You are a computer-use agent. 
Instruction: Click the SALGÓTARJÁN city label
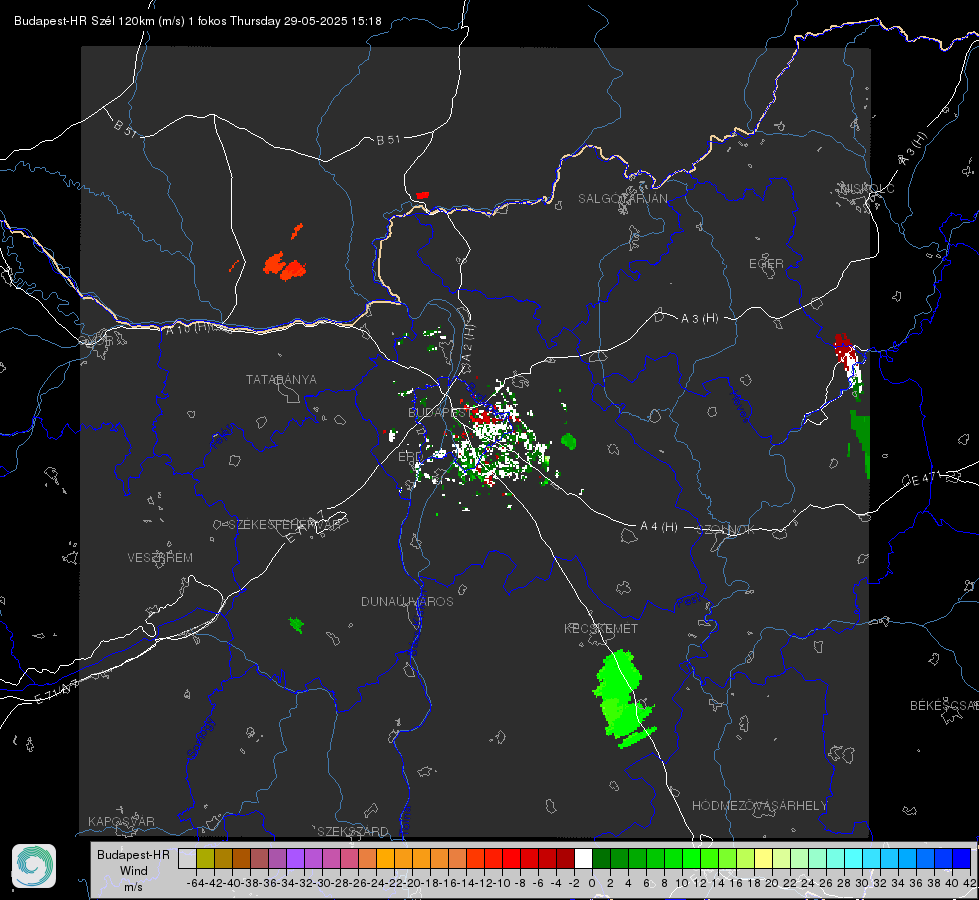click(622, 199)
